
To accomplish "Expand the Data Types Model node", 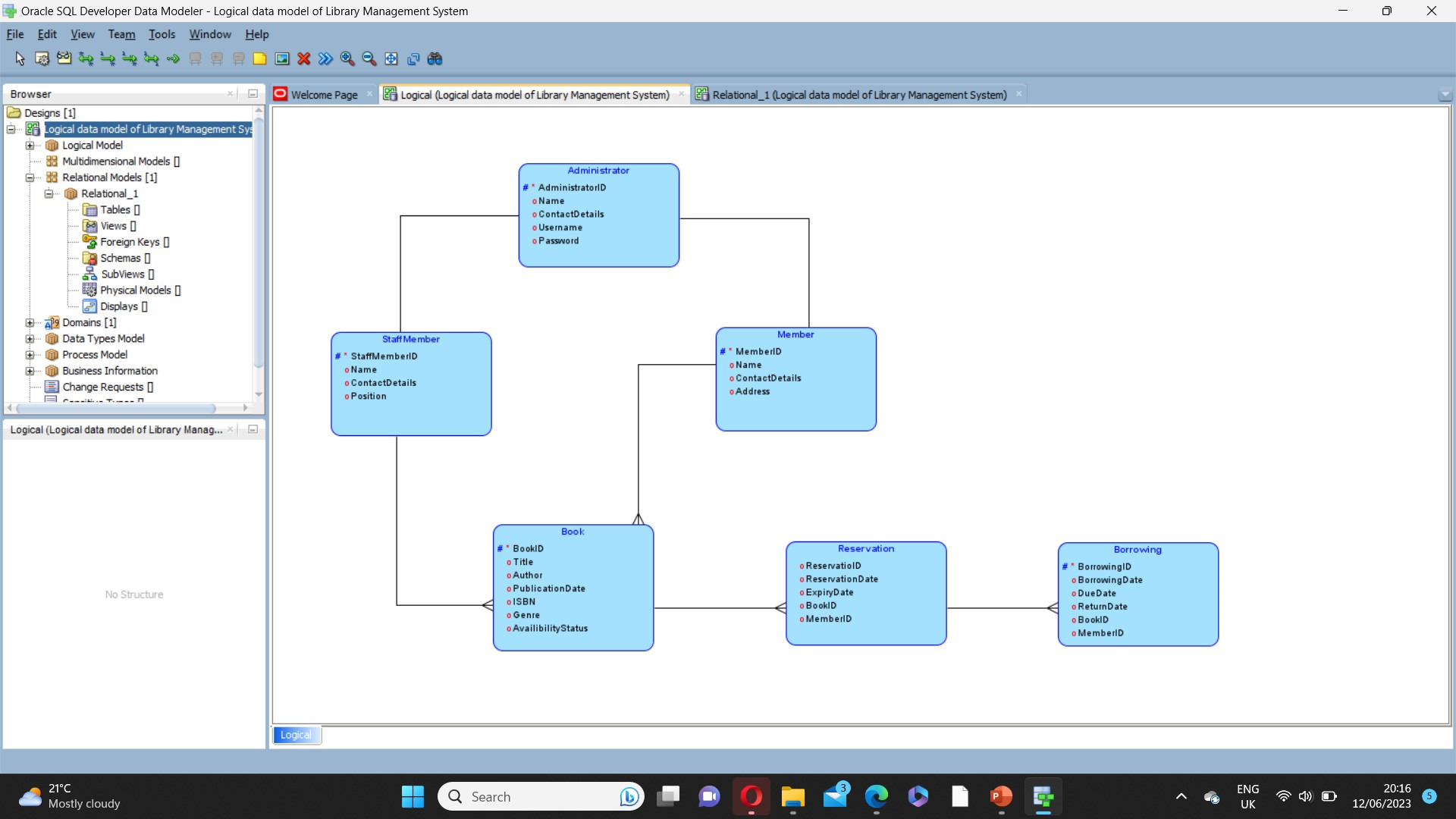I will coord(30,339).
